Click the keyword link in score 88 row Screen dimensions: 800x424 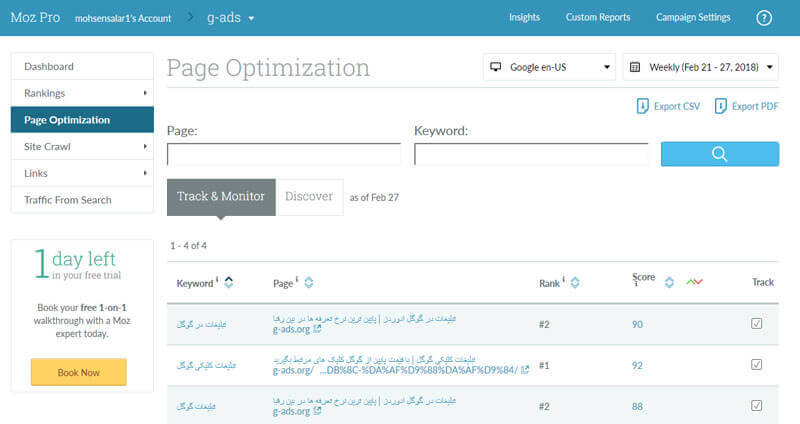[x=196, y=406]
